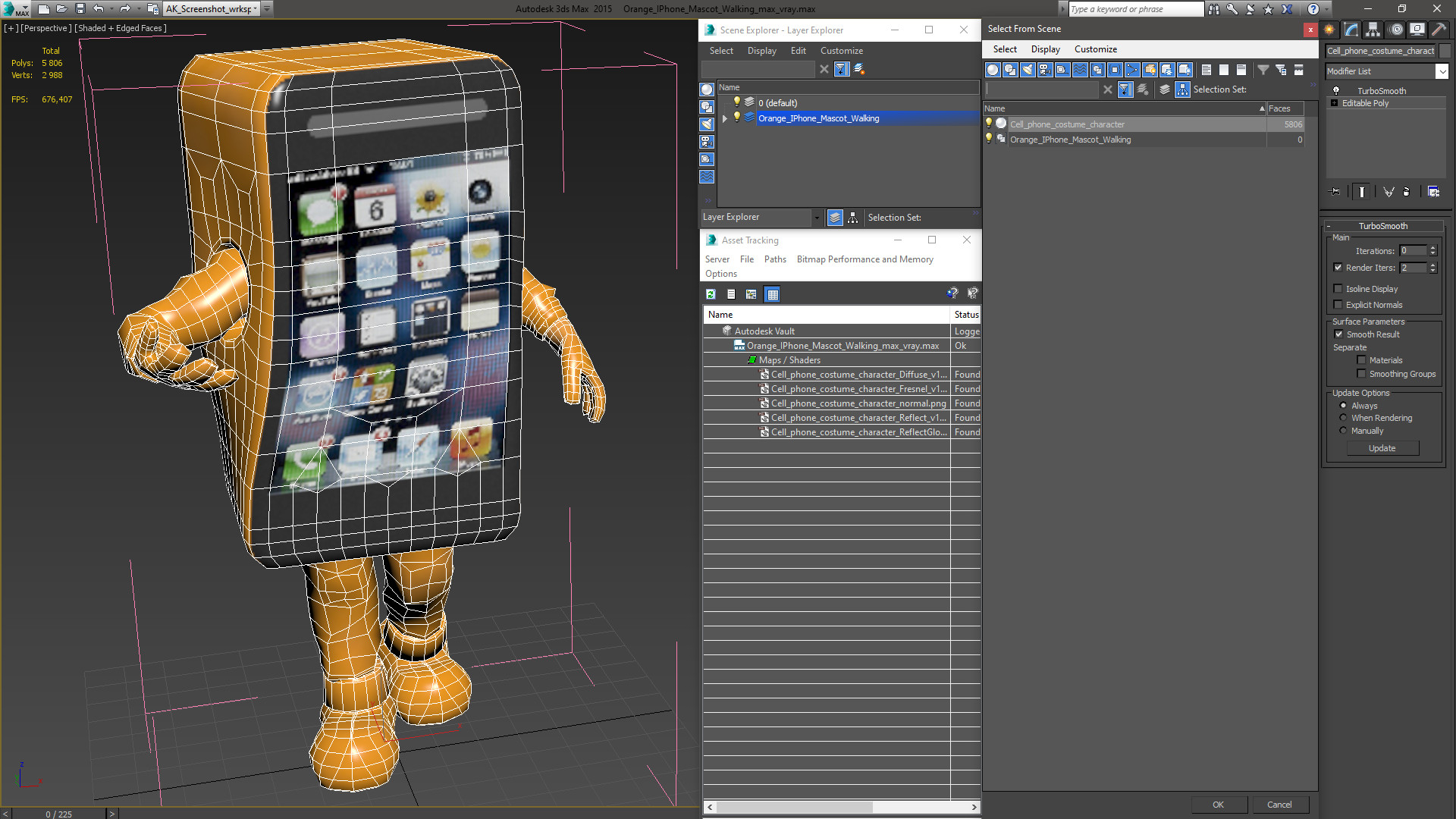Image resolution: width=1456 pixels, height=819 pixels.
Task: Expand Orange_IPhone_Mascot_Walking layer in Scene Explorer
Action: coord(725,118)
